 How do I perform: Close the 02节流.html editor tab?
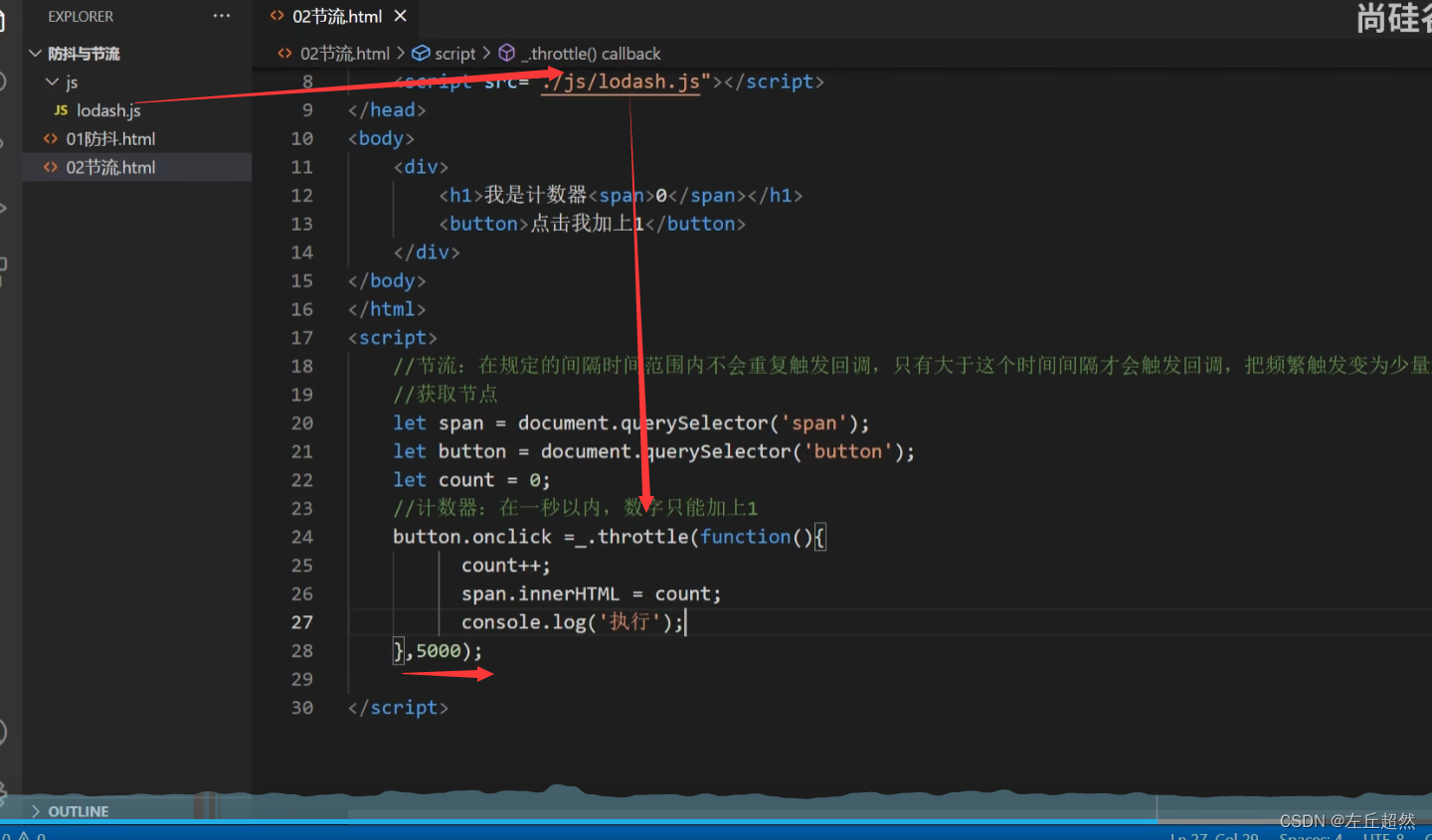pos(401,16)
